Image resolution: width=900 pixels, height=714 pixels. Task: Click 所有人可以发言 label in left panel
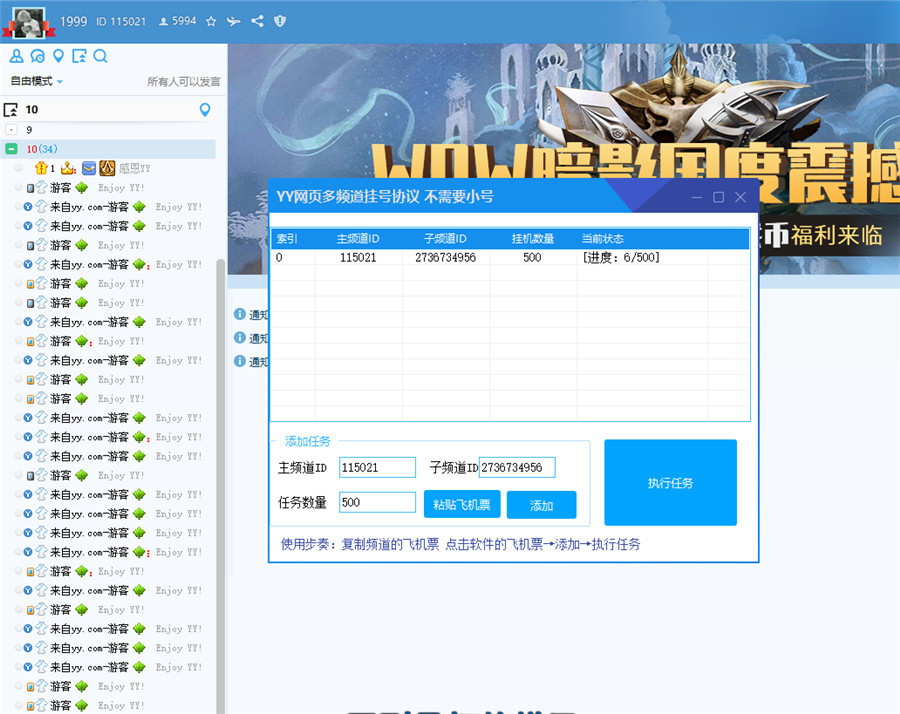click(x=184, y=82)
